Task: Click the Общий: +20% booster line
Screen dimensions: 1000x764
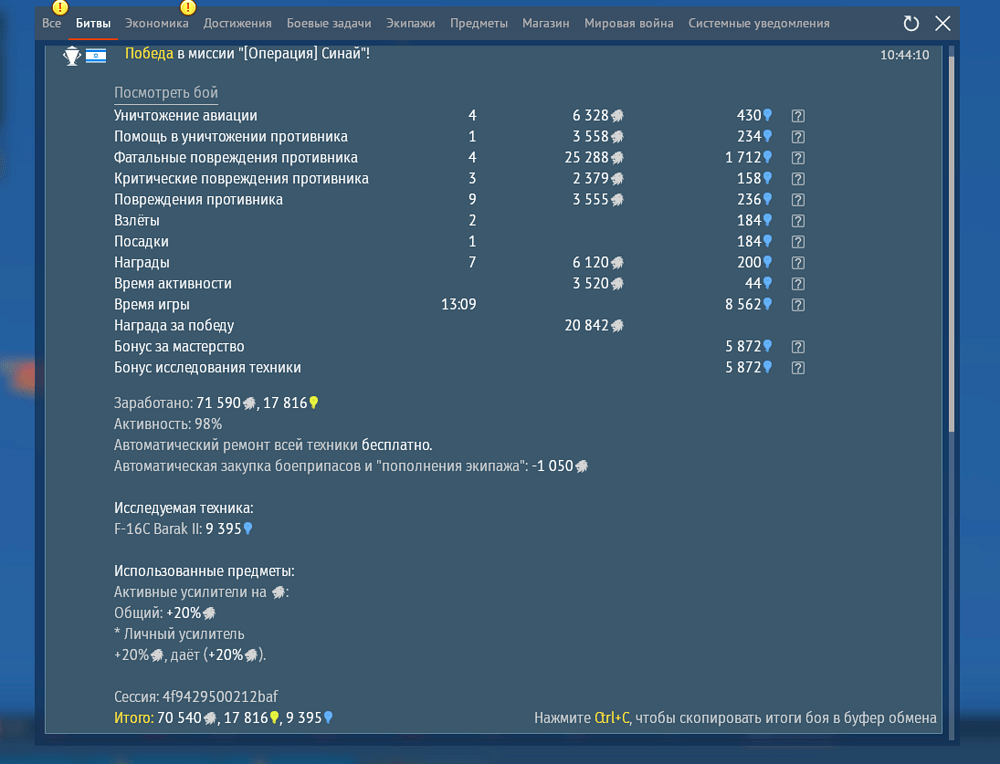Action: (165, 613)
